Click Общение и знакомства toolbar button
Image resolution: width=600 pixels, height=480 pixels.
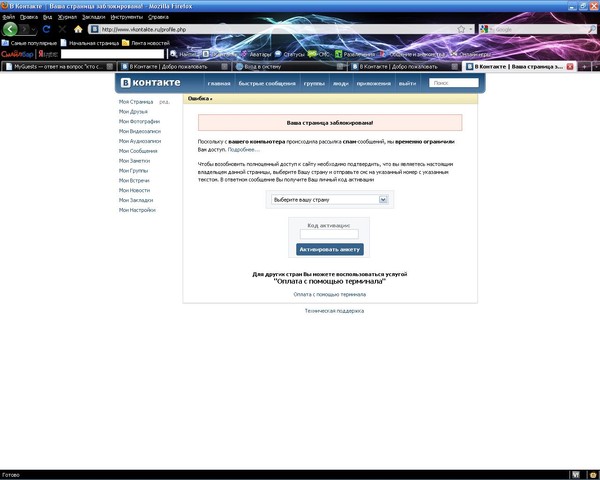(x=412, y=54)
